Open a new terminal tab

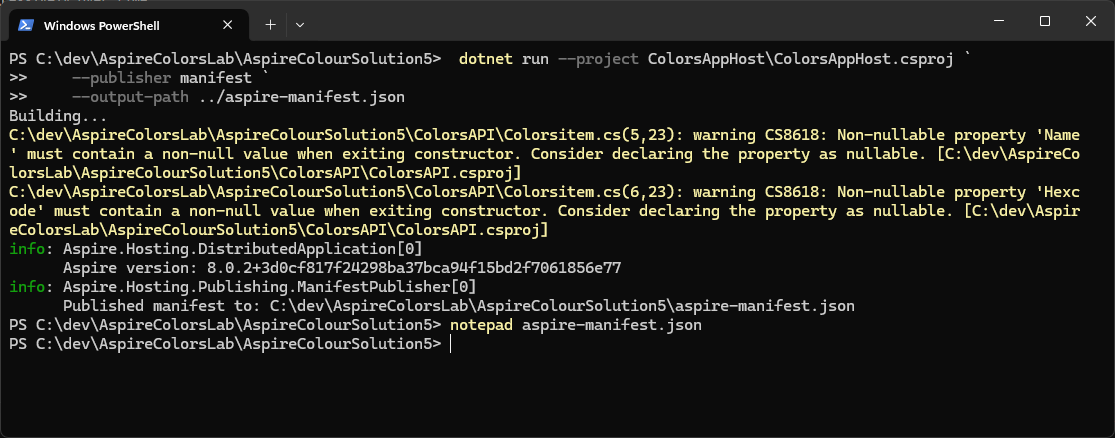[x=270, y=23]
